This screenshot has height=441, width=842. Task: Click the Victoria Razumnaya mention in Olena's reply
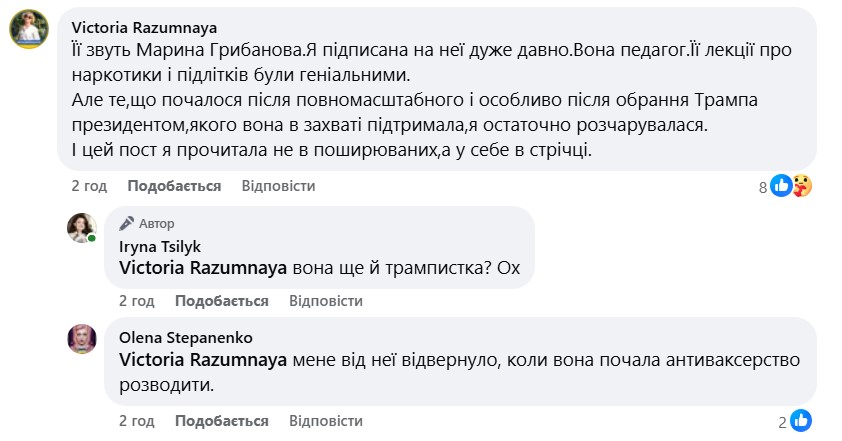203,359
